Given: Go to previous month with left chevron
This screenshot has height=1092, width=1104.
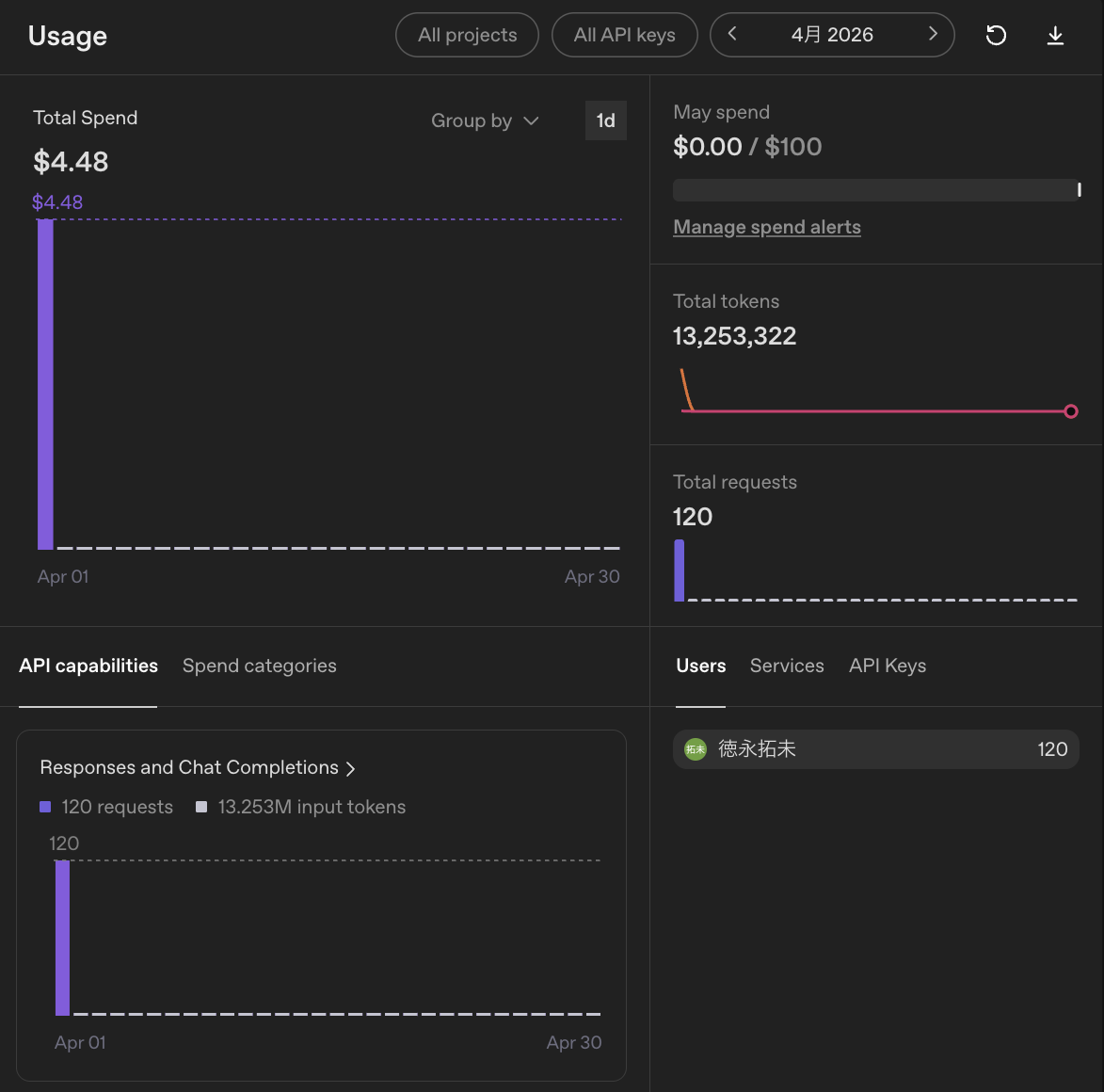Looking at the screenshot, I should coord(732,34).
